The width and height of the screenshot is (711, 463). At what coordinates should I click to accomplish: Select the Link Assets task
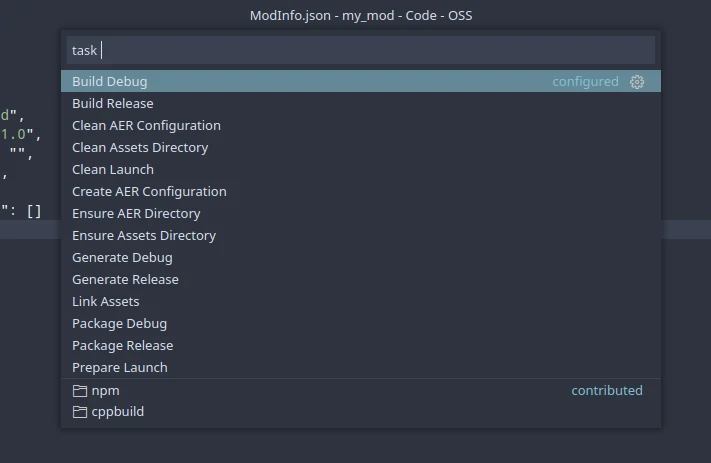361,301
